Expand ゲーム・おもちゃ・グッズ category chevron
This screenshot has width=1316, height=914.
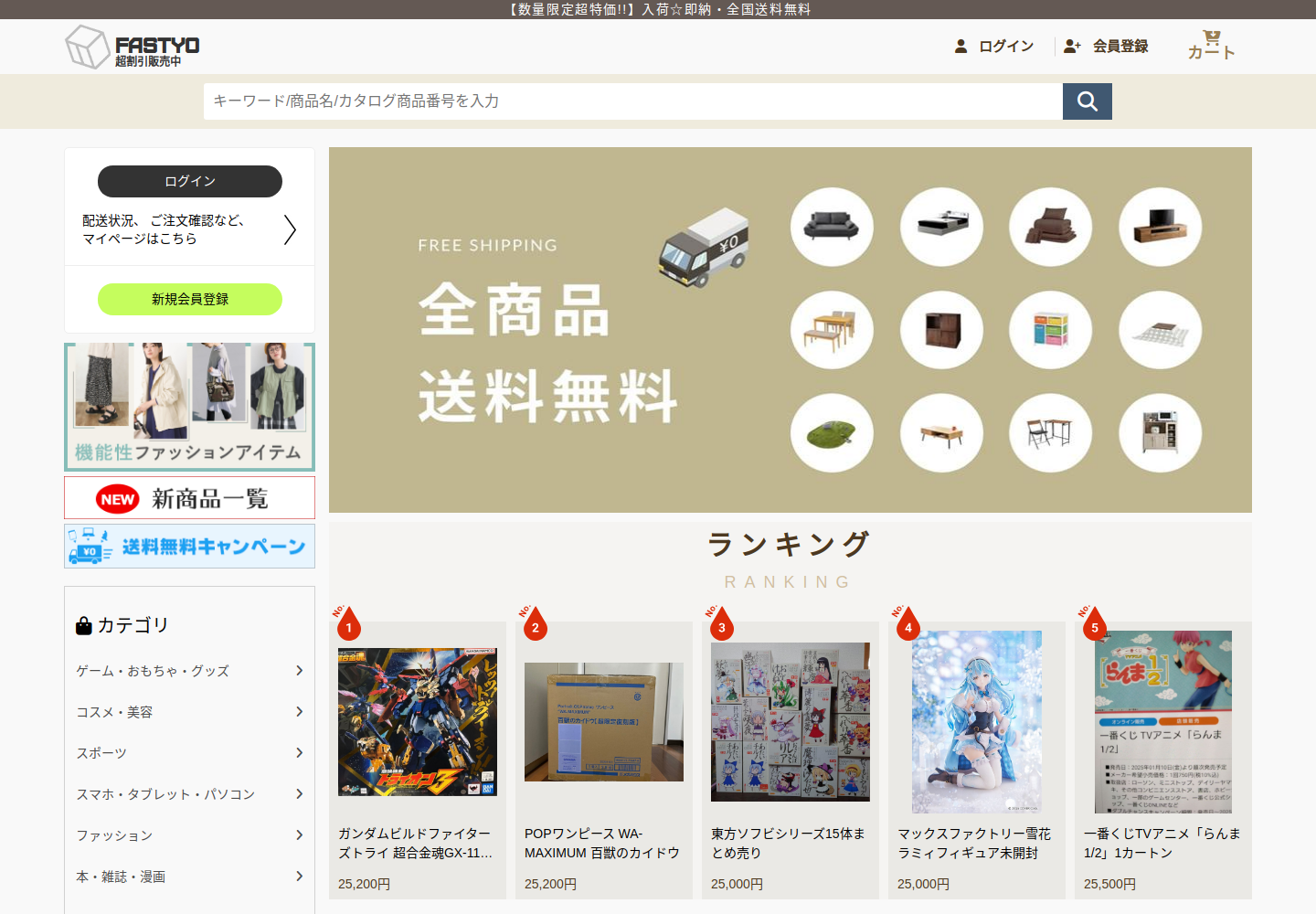[299, 671]
